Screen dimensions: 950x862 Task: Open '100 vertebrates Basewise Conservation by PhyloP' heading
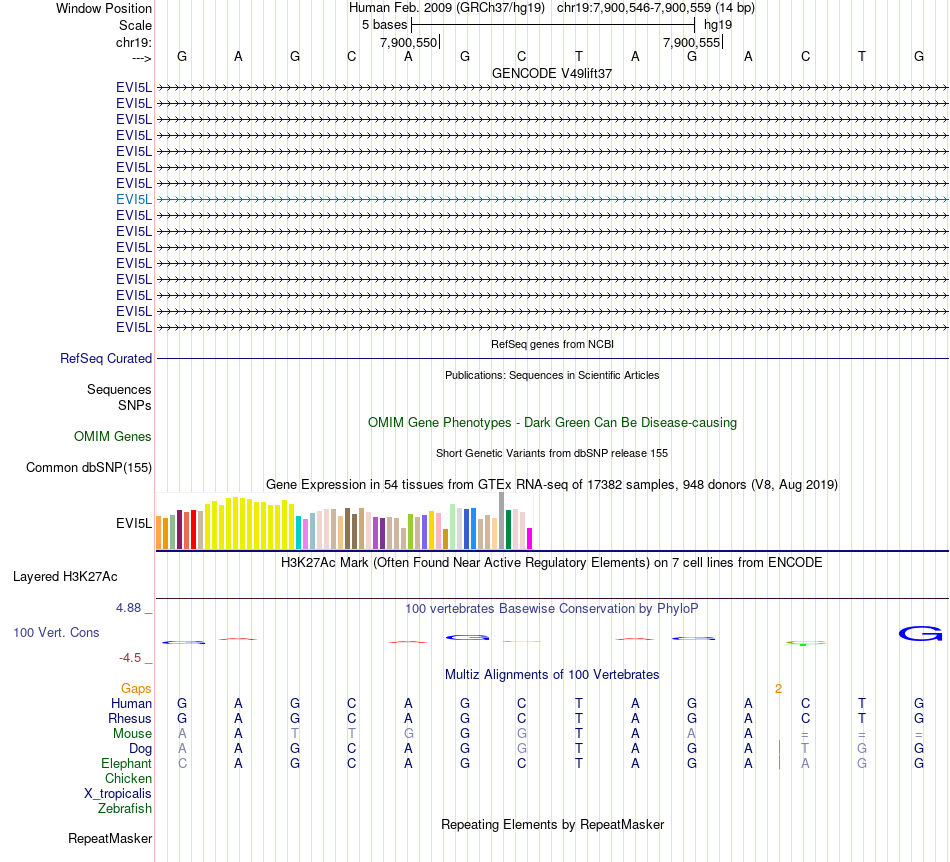click(552, 609)
